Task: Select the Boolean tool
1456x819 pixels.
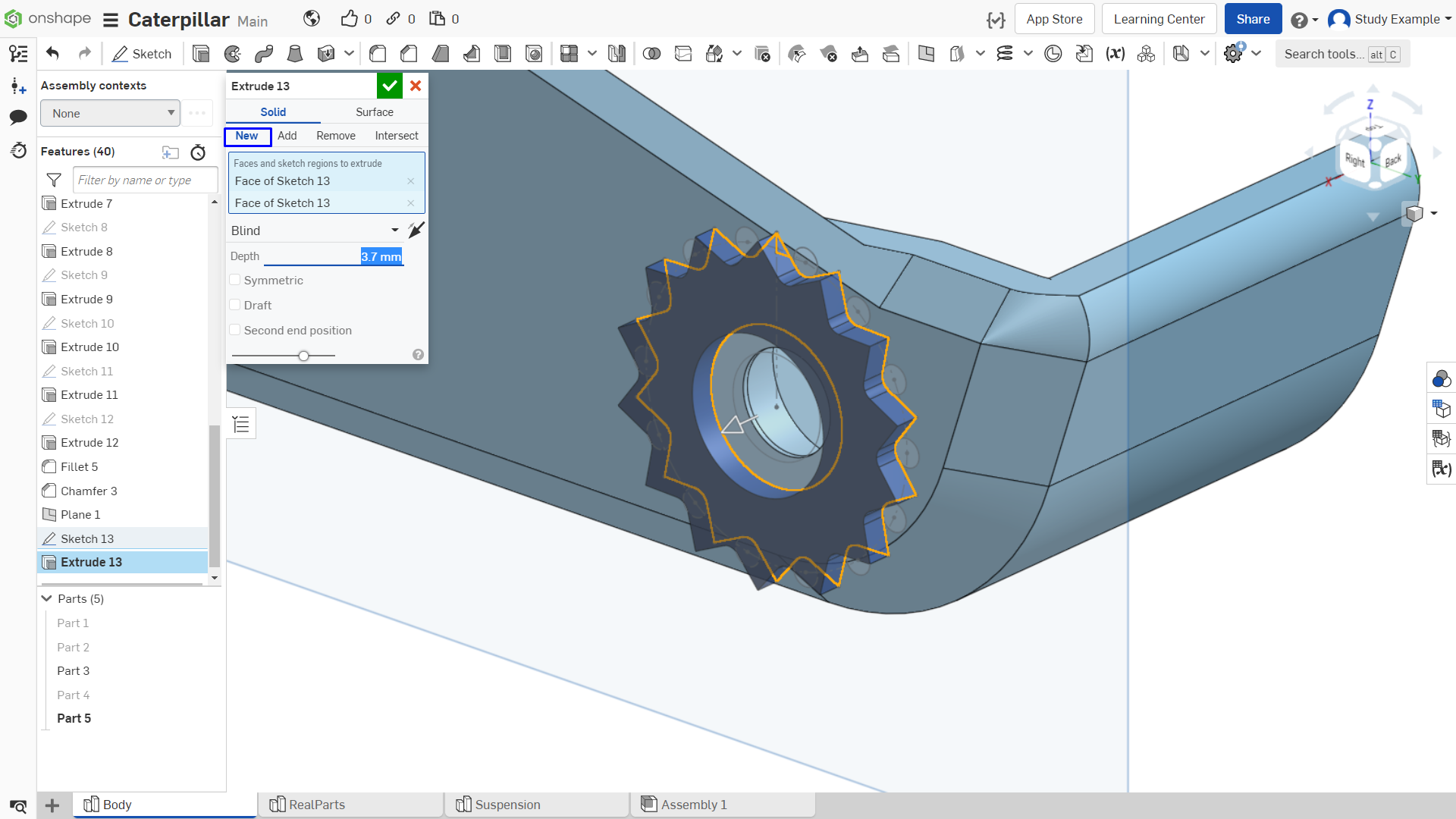Action: [651, 54]
